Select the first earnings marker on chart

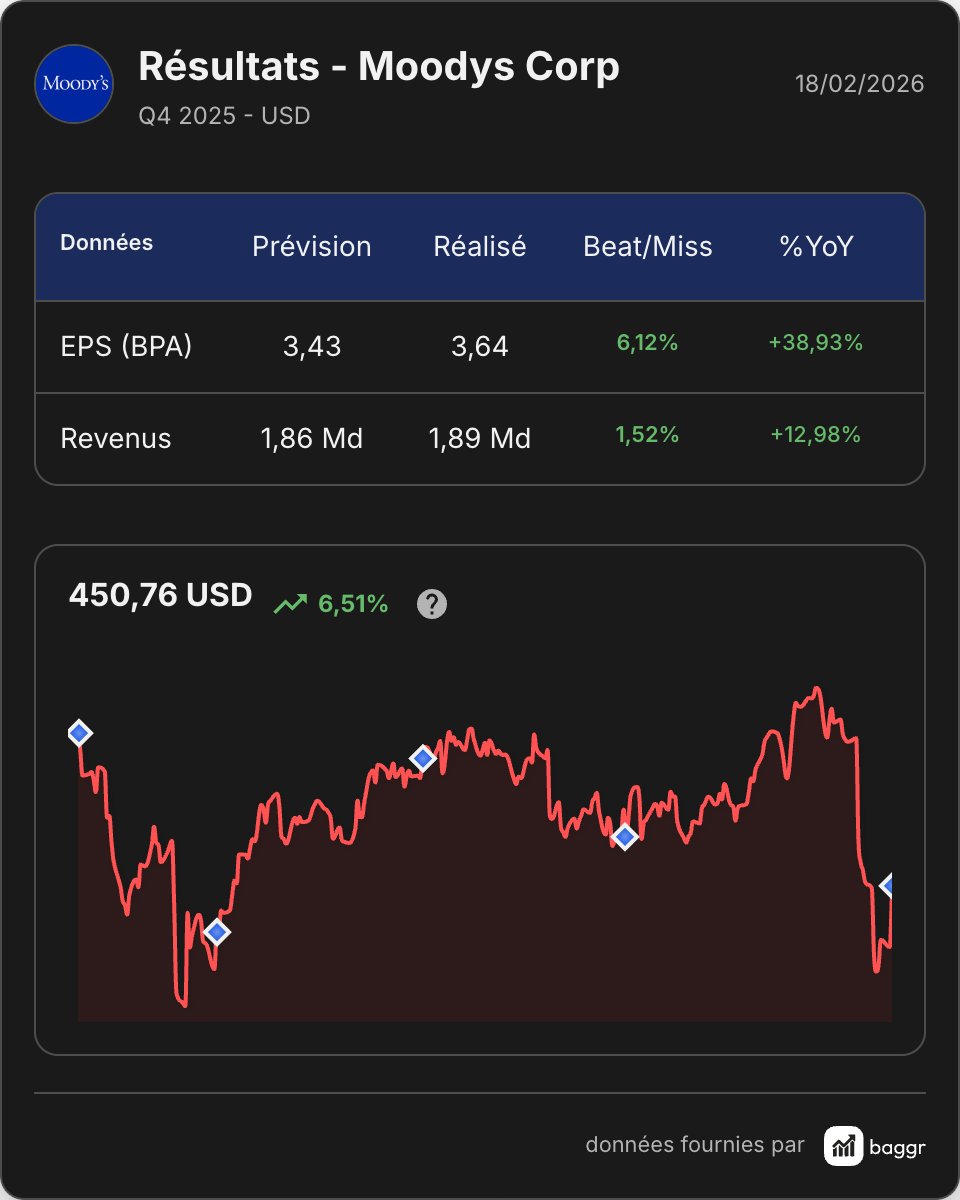pos(80,733)
